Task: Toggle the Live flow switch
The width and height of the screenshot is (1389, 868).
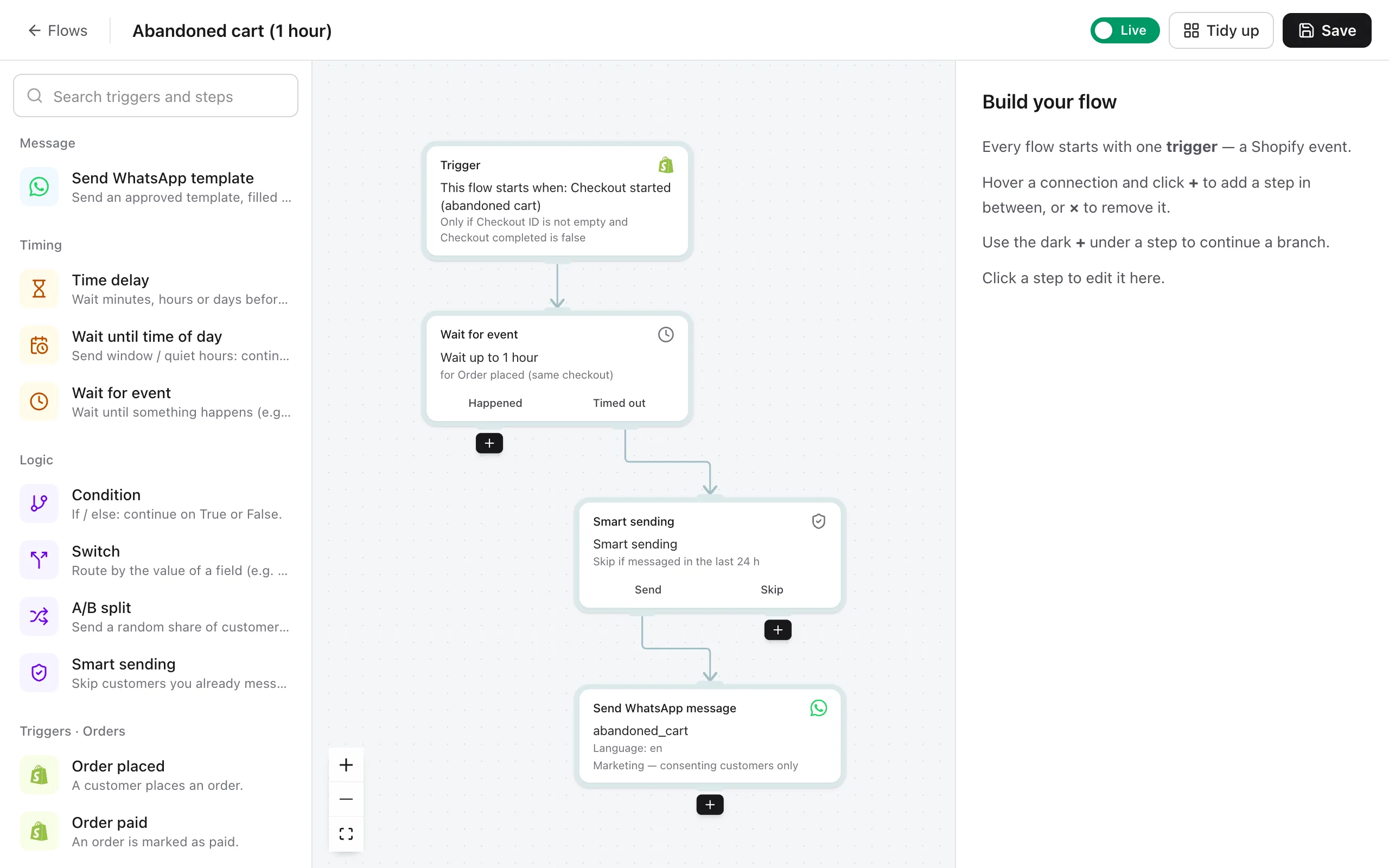Action: pyautogui.click(x=1124, y=30)
